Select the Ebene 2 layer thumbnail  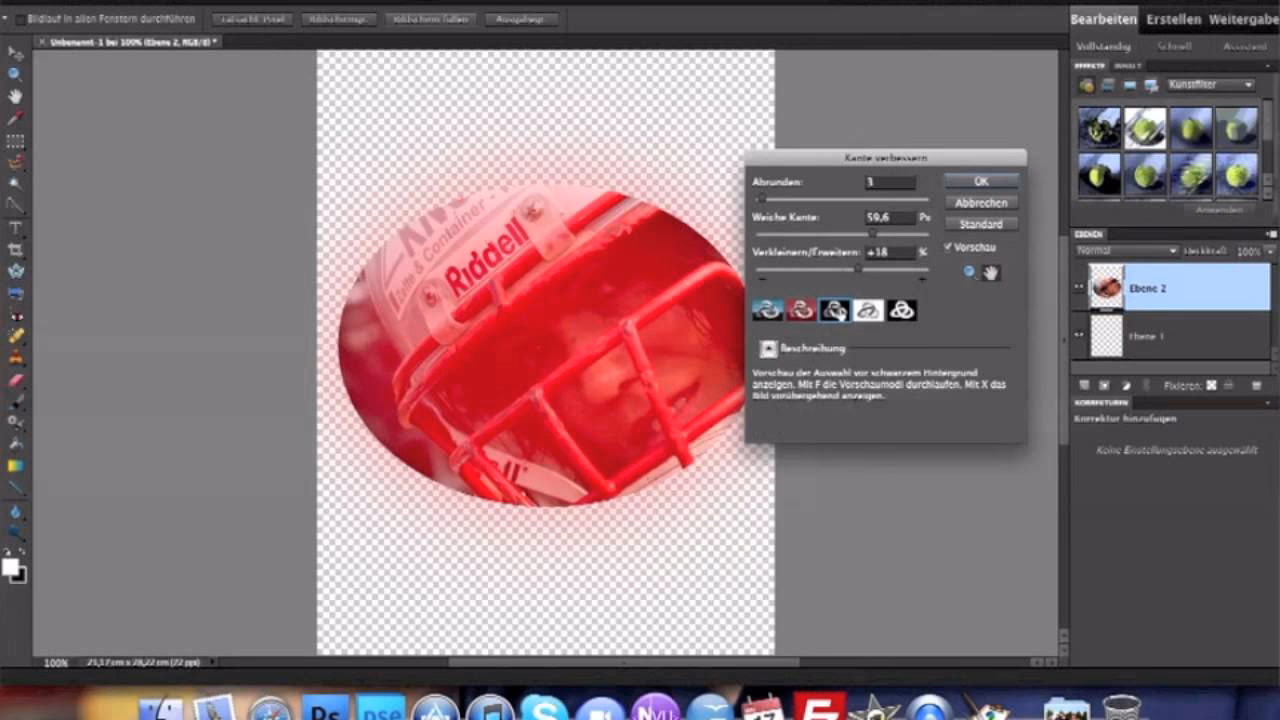click(1106, 288)
